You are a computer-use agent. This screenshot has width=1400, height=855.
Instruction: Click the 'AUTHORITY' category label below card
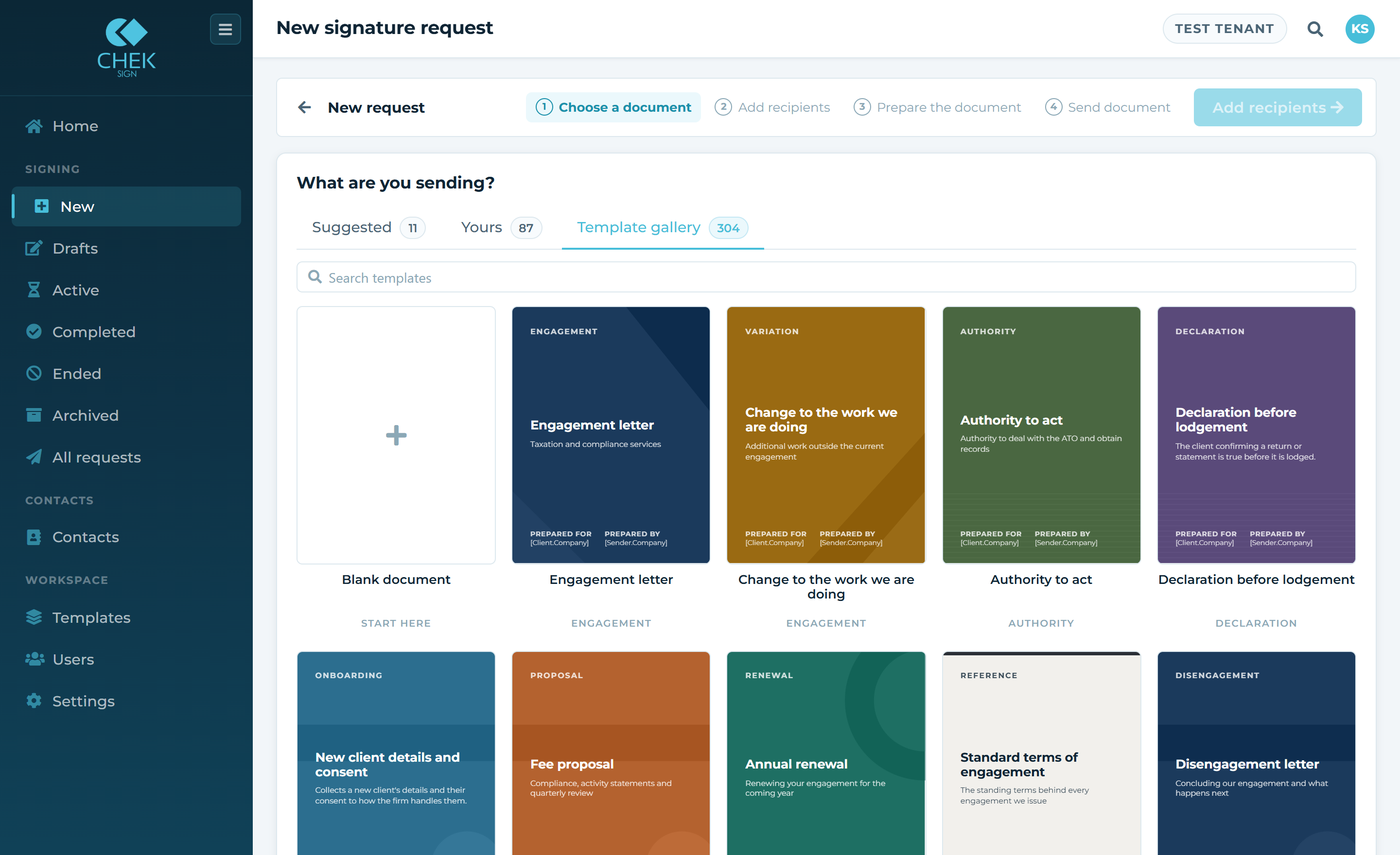(x=1041, y=623)
